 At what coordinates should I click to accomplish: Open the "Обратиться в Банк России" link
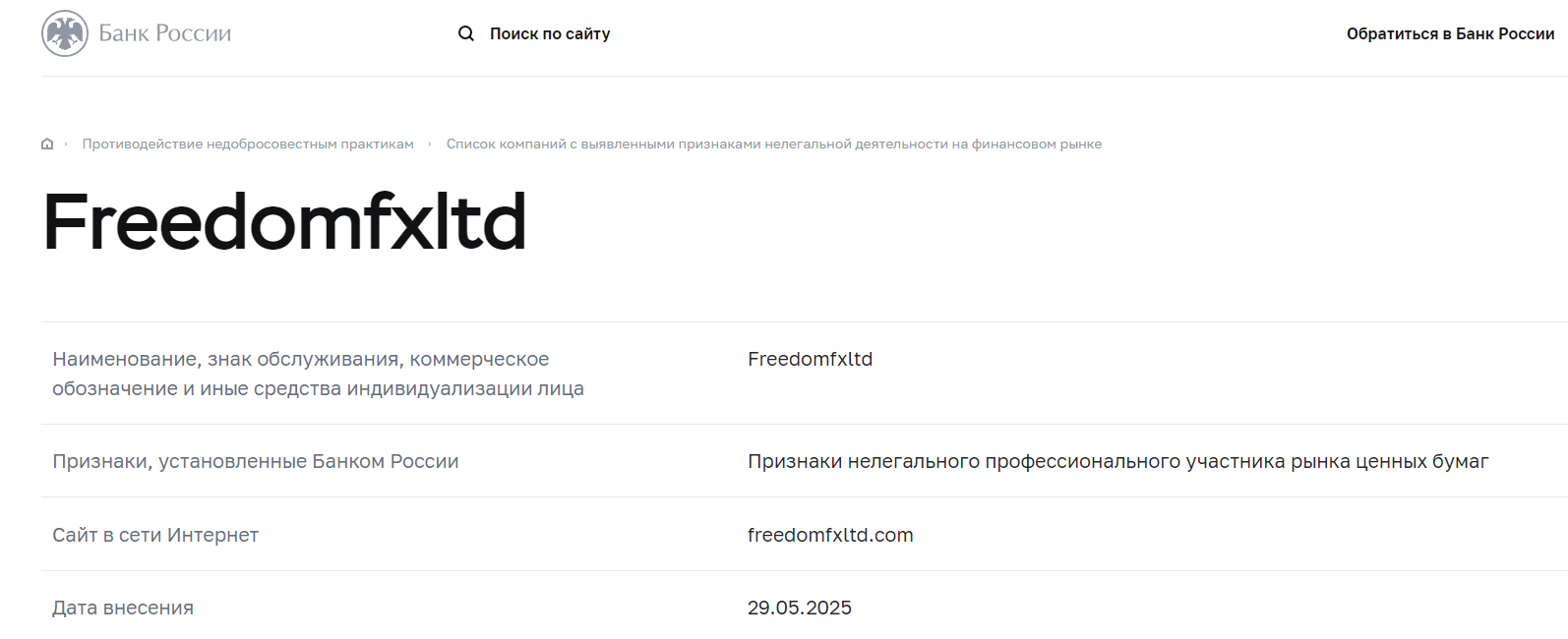click(1450, 33)
